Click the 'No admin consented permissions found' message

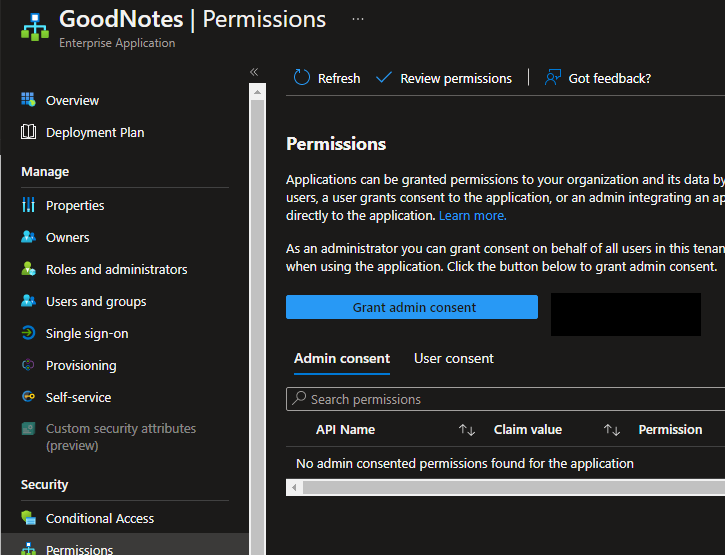tap(465, 463)
